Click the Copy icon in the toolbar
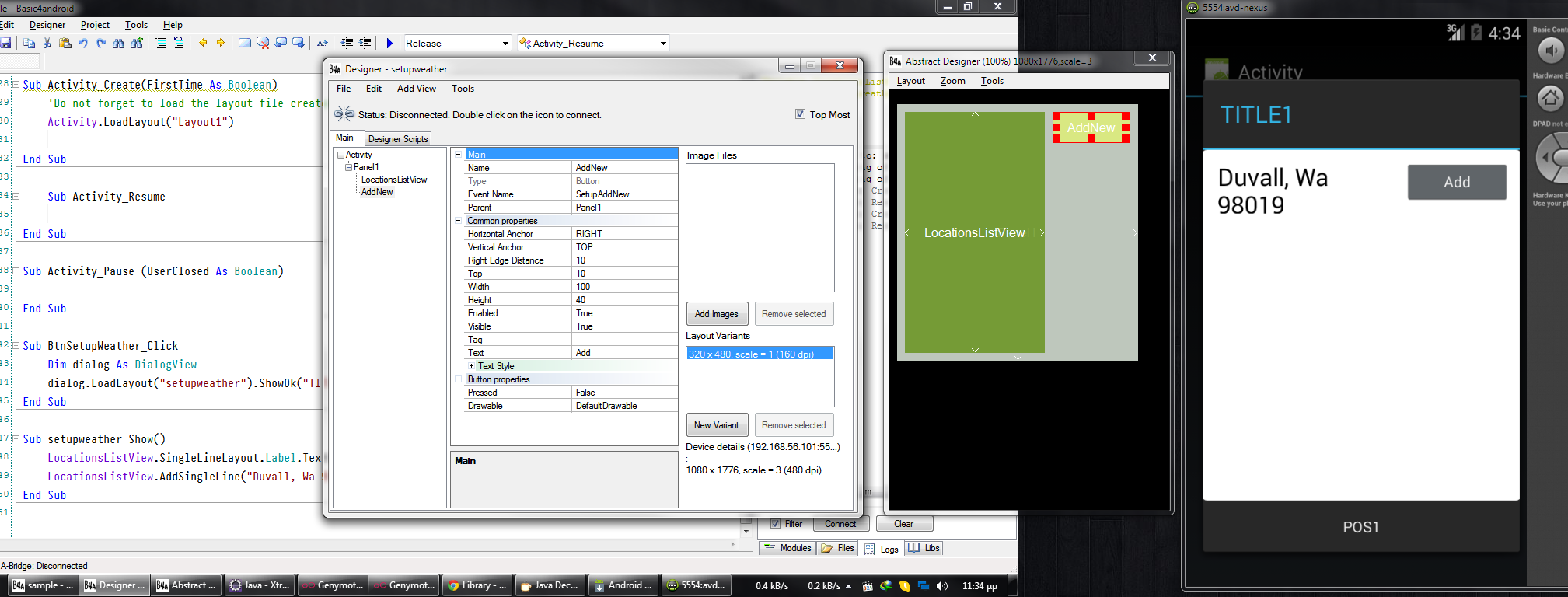Viewport: 1568px width, 597px height. pyautogui.click(x=30, y=43)
